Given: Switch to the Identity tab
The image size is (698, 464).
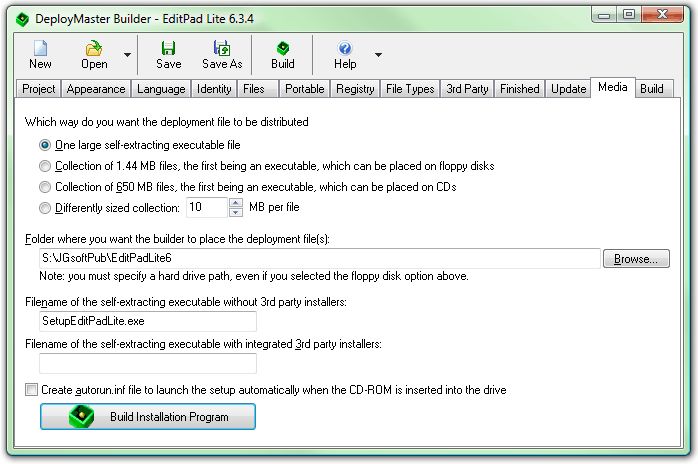Looking at the screenshot, I should click(214, 89).
